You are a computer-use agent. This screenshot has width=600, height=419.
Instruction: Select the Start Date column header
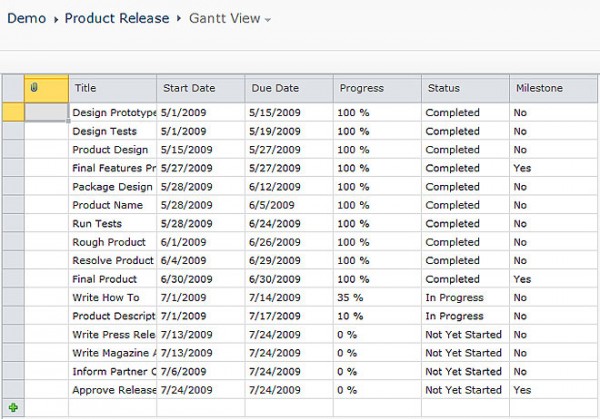[200, 89]
